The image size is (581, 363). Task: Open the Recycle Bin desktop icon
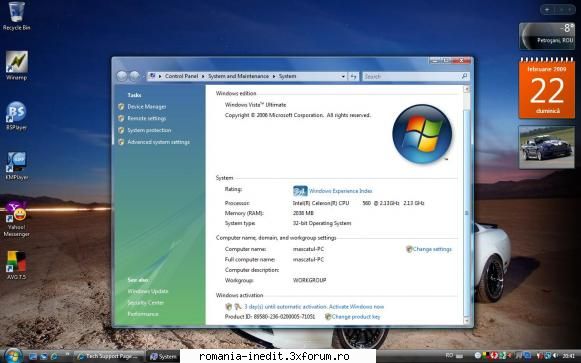tap(16, 16)
